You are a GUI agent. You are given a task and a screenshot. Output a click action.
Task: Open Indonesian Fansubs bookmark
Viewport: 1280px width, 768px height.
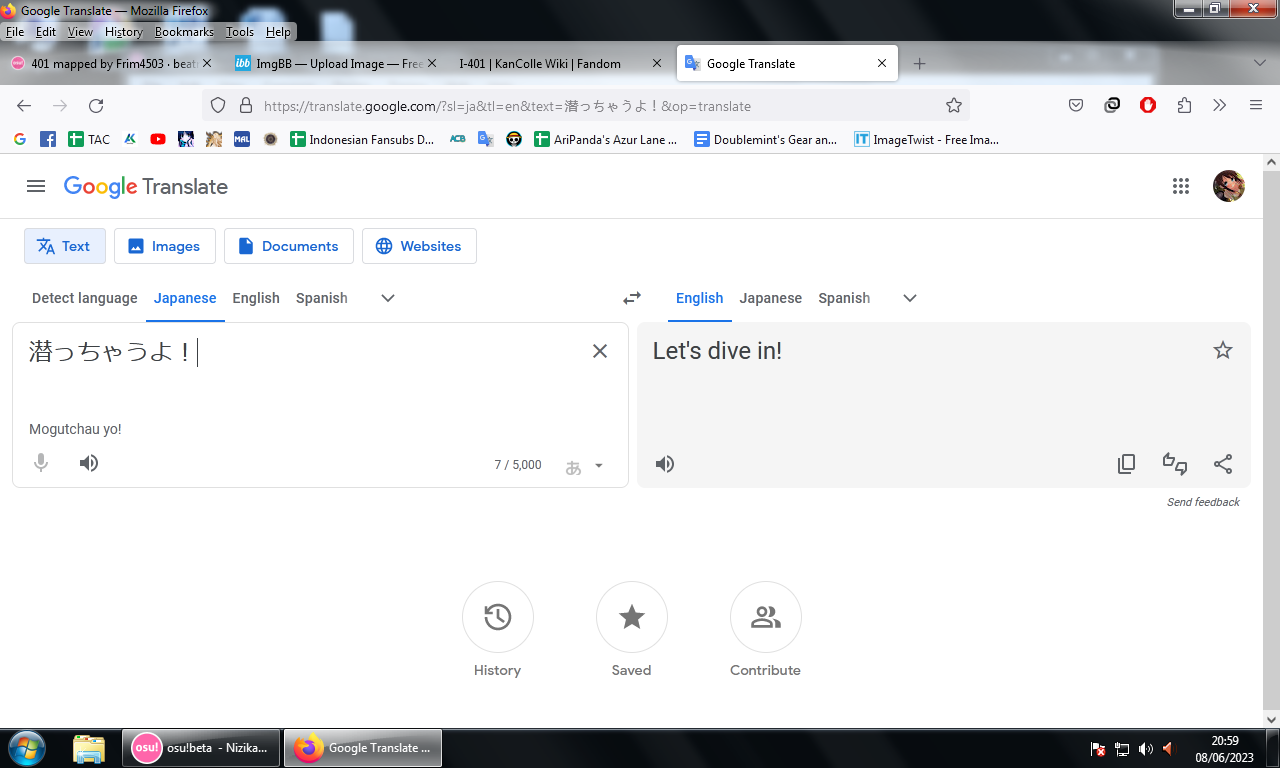coord(362,140)
